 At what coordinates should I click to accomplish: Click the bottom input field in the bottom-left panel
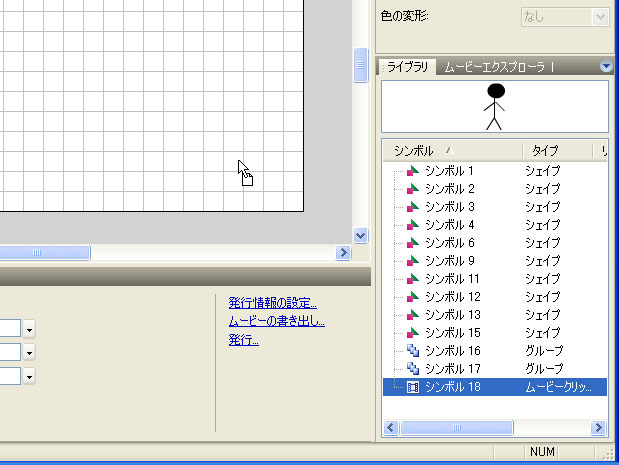10,376
